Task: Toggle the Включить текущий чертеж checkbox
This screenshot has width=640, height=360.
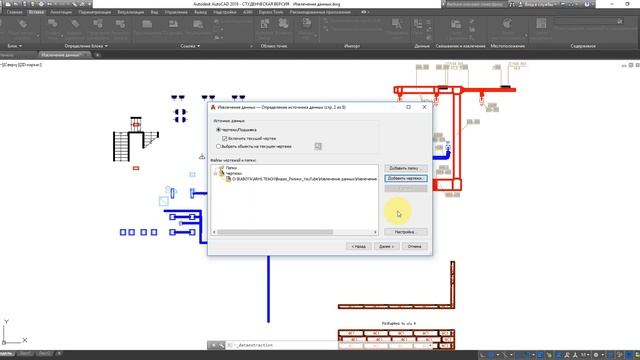Action: [224, 138]
